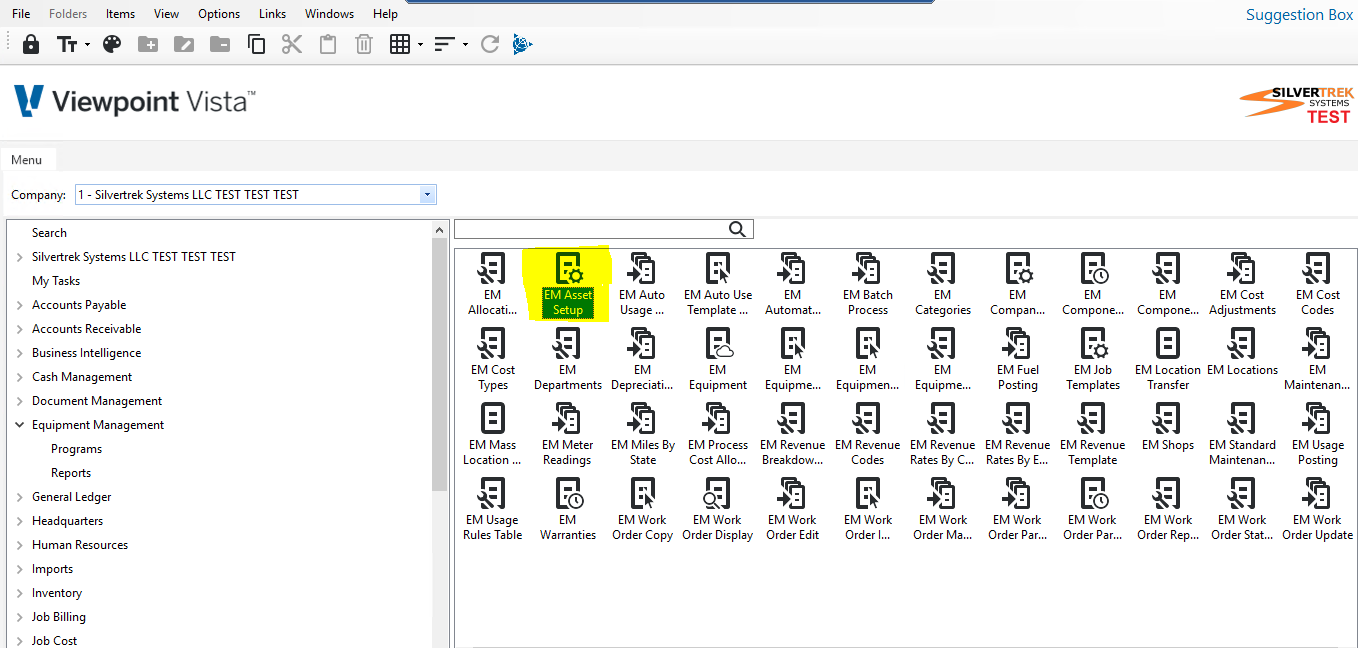Viewport: 1358px width, 648px height.
Task: Click the sort lines icon
Action: tap(445, 44)
